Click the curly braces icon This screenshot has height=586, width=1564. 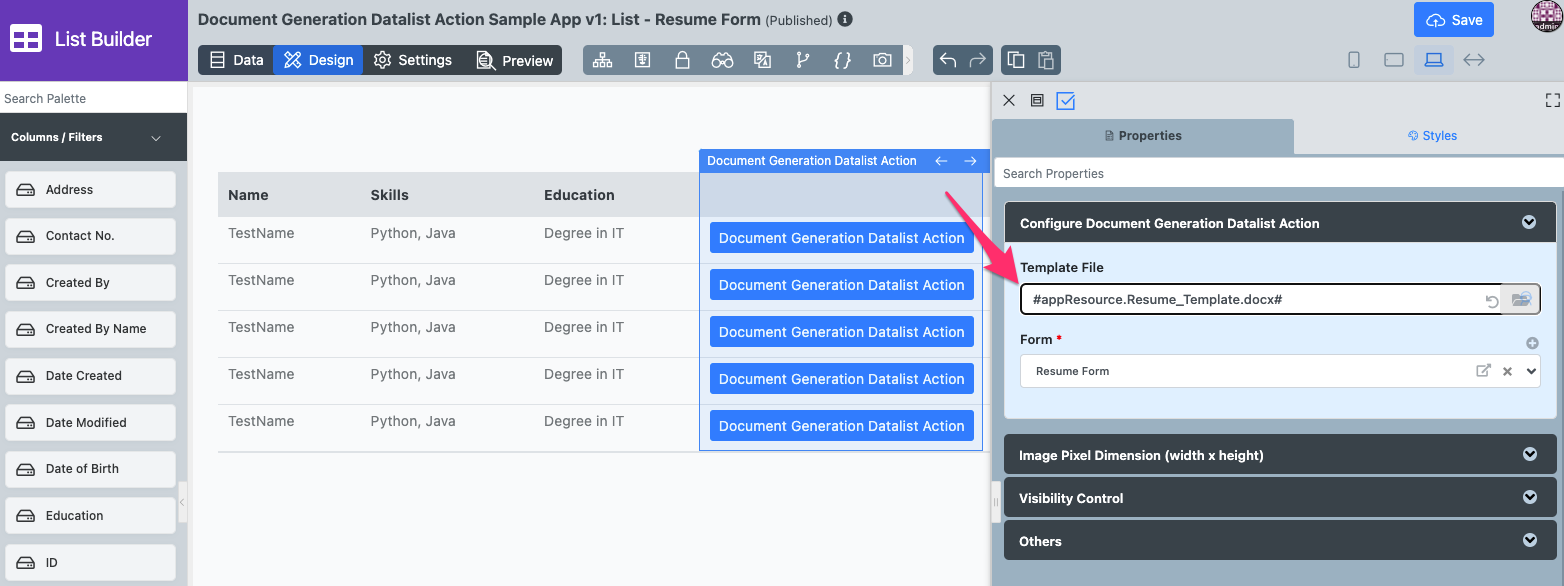point(842,60)
